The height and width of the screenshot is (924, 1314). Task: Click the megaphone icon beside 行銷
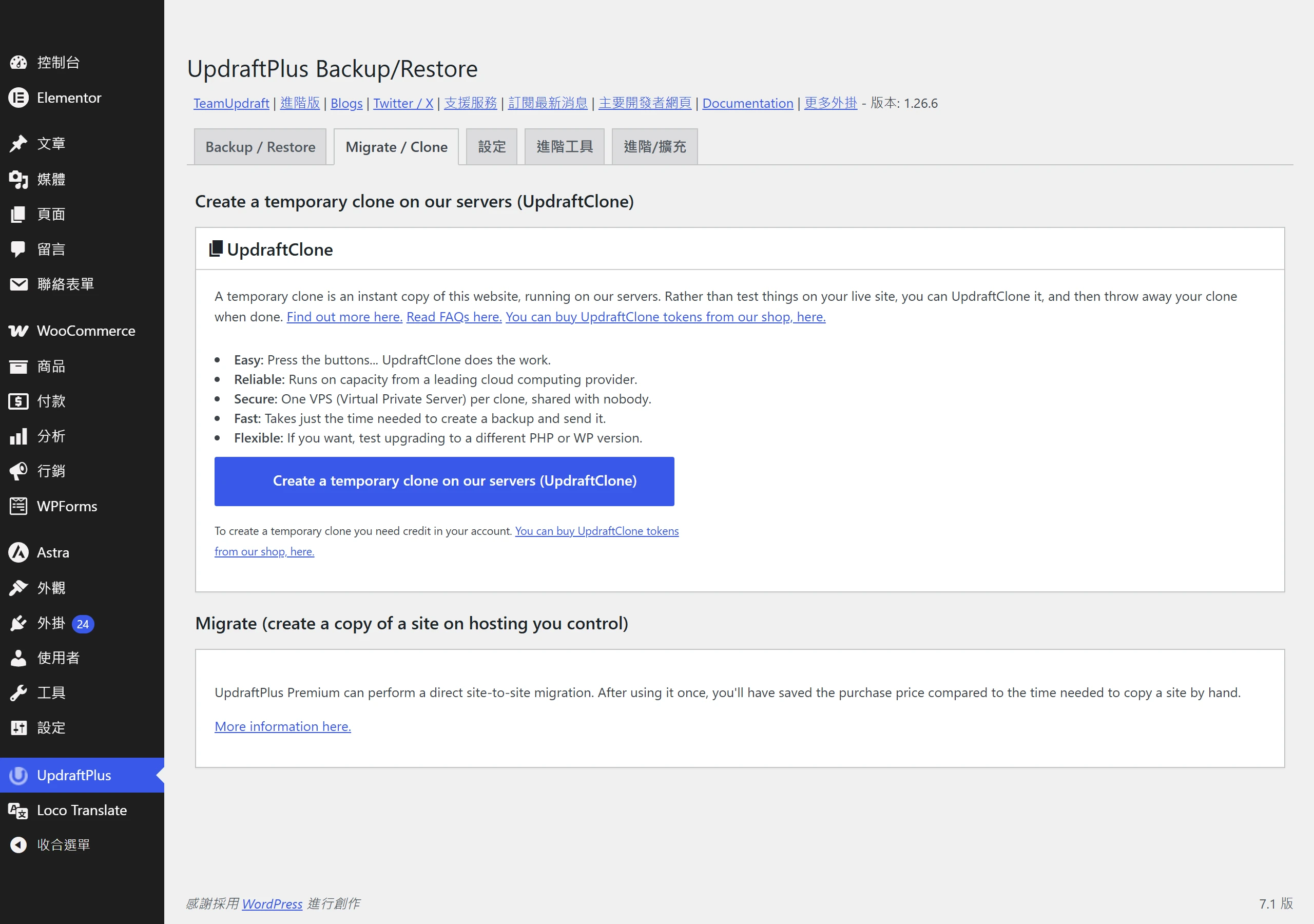click(x=18, y=471)
